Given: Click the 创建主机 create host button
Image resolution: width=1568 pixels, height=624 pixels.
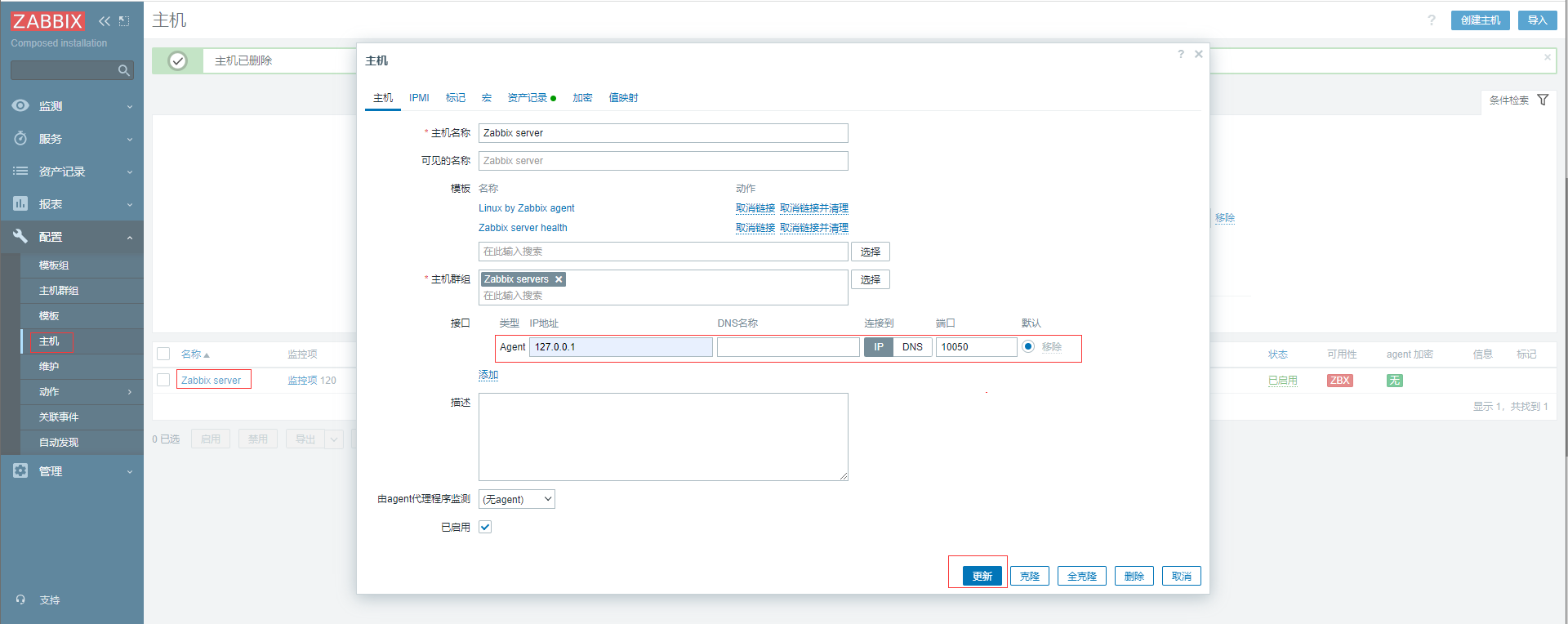Looking at the screenshot, I should pos(1481,20).
